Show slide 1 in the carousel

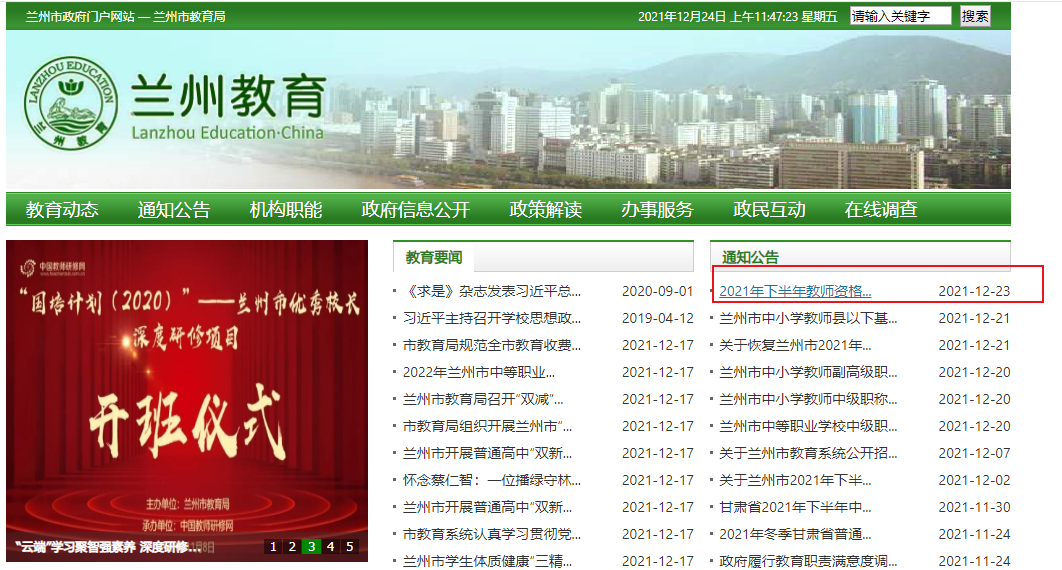(273, 546)
